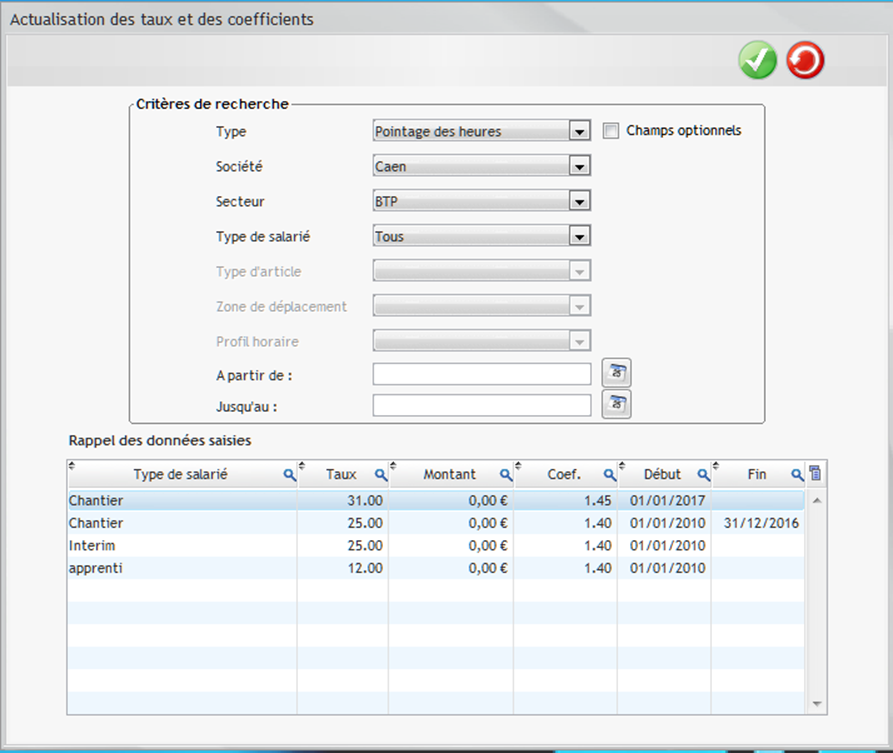Click the grid icon right of the Fin header
The width and height of the screenshot is (893, 753).
815,473
